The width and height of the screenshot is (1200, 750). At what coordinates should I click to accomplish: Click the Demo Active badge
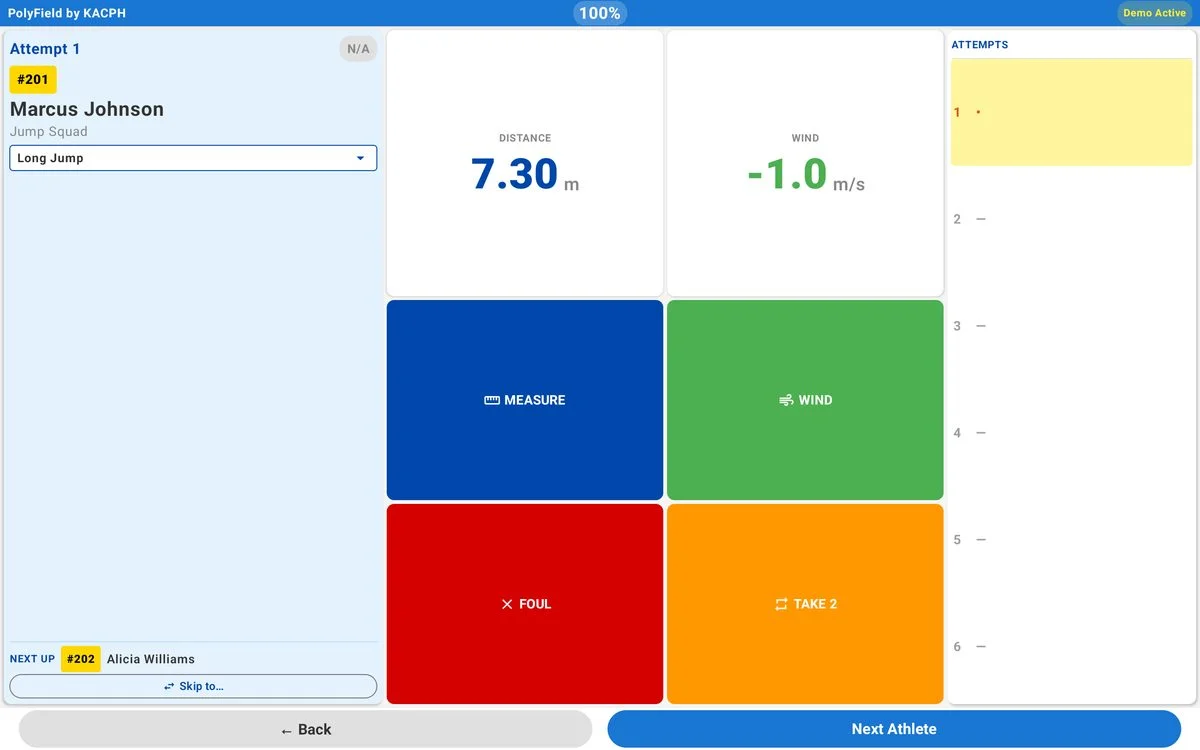(x=1154, y=13)
